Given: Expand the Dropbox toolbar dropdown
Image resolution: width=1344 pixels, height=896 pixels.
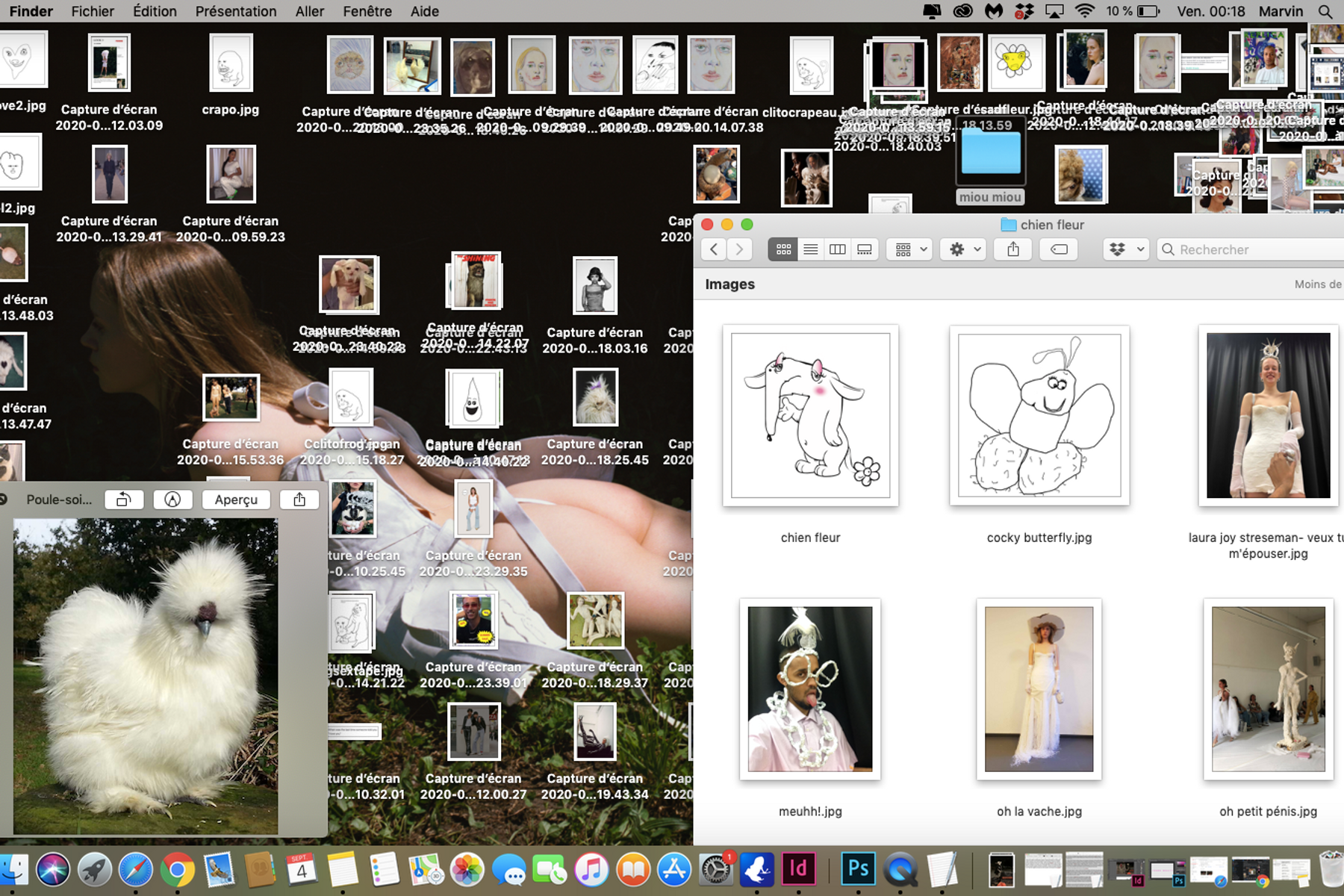Looking at the screenshot, I should [x=1125, y=249].
